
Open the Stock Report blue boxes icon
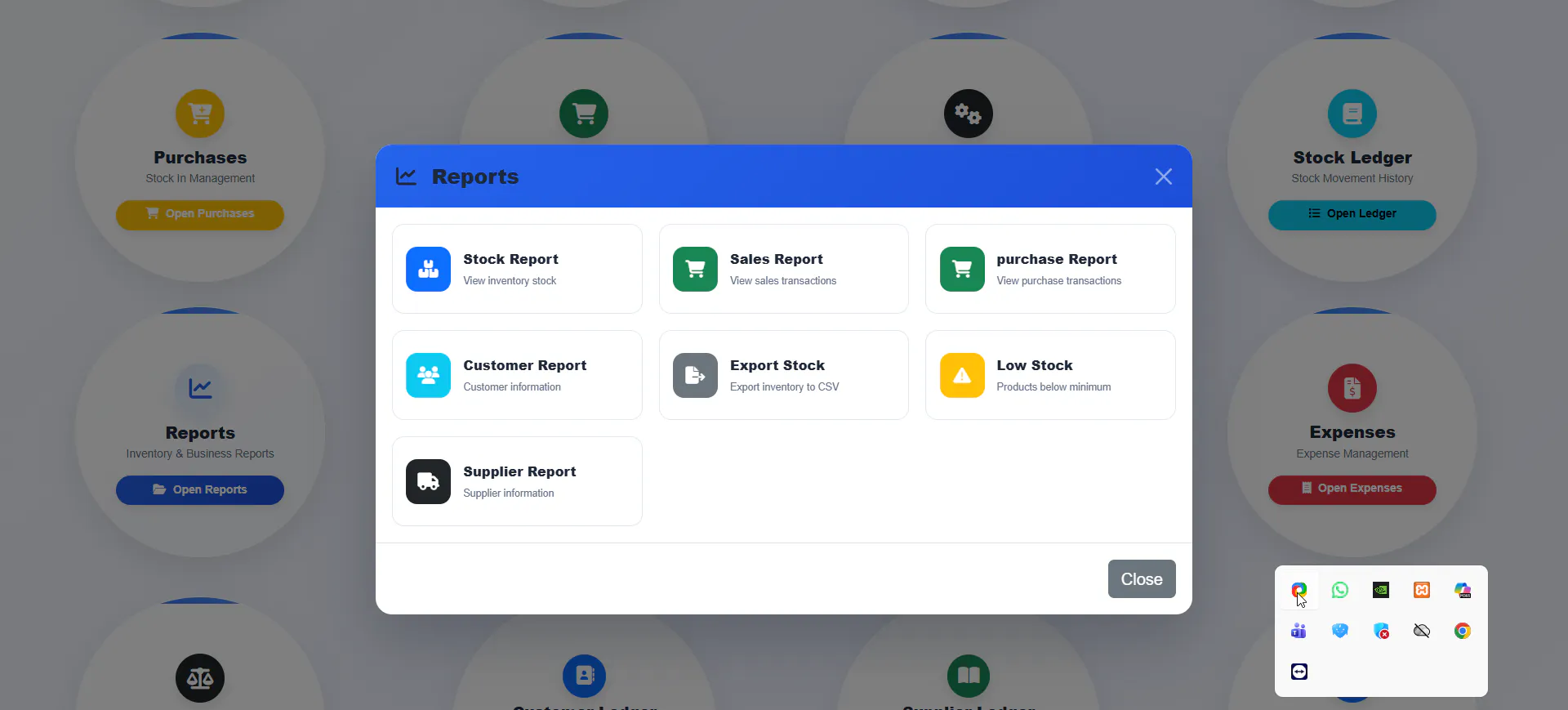428,269
